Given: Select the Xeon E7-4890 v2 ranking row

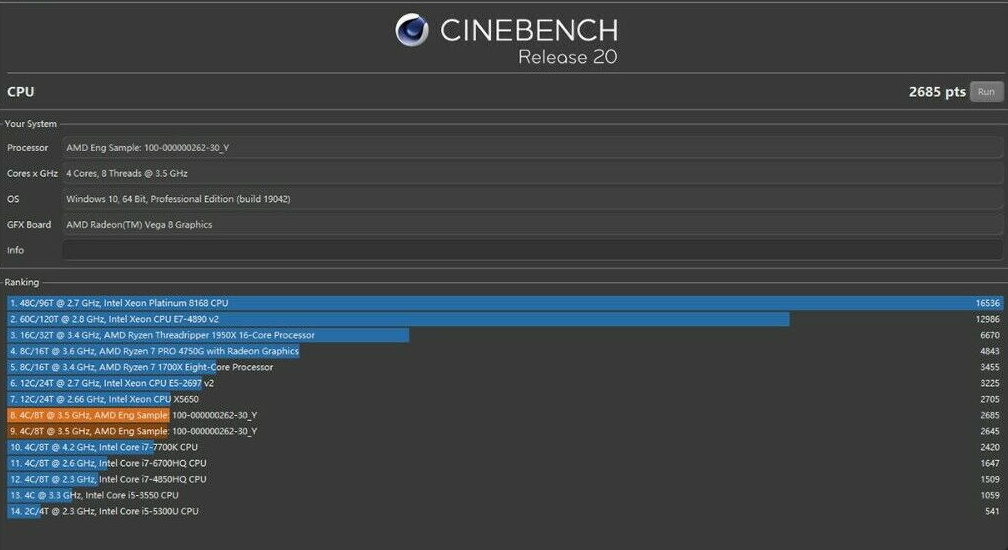Looking at the screenshot, I should 505,319.
